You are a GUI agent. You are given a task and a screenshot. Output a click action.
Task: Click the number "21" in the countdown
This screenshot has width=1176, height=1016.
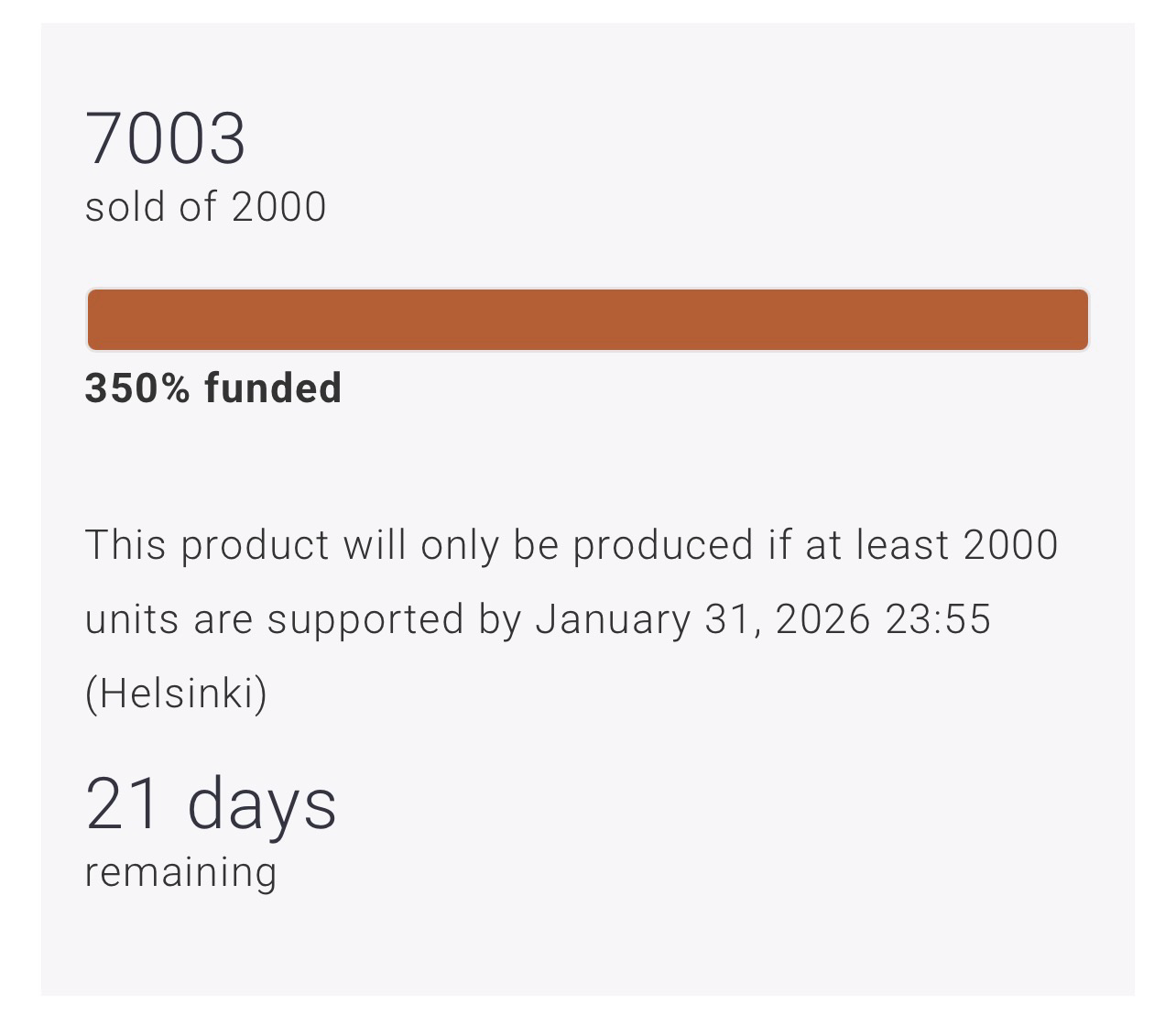(x=123, y=803)
